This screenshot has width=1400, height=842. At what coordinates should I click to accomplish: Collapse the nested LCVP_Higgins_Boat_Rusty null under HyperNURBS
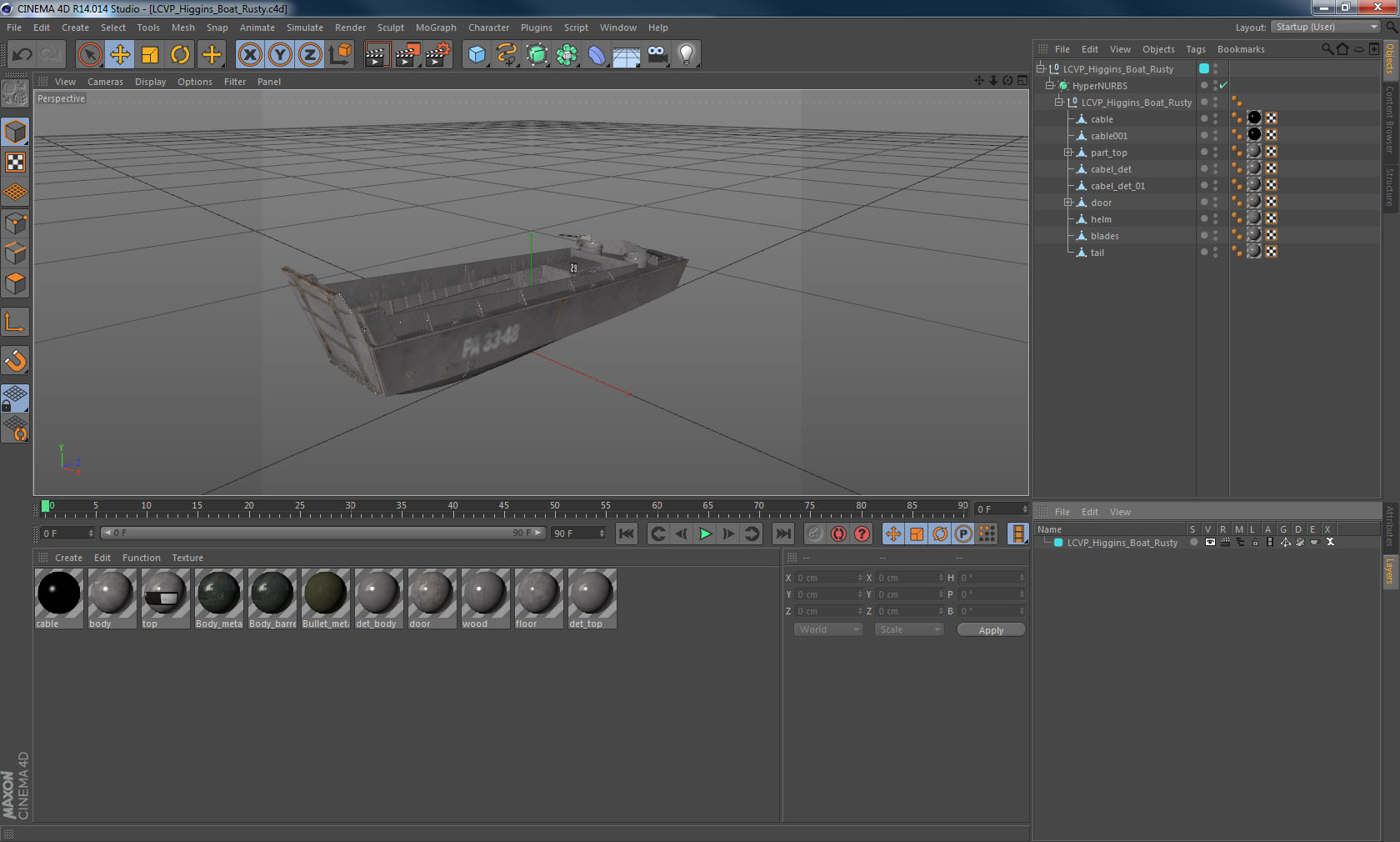pyautogui.click(x=1058, y=102)
